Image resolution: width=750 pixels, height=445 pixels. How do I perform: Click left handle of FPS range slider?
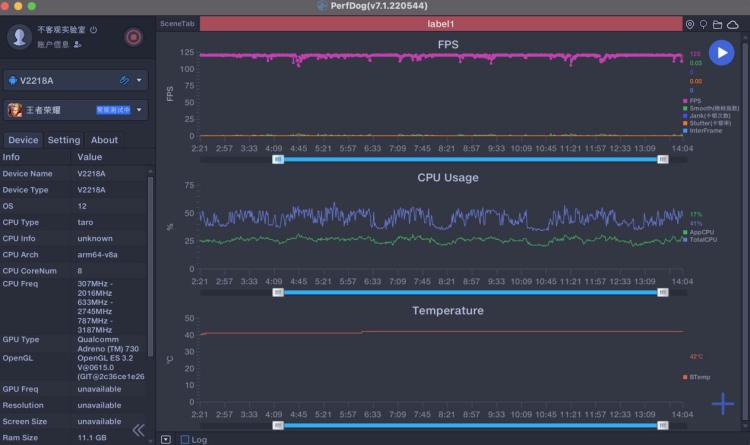pyautogui.click(x=278, y=159)
